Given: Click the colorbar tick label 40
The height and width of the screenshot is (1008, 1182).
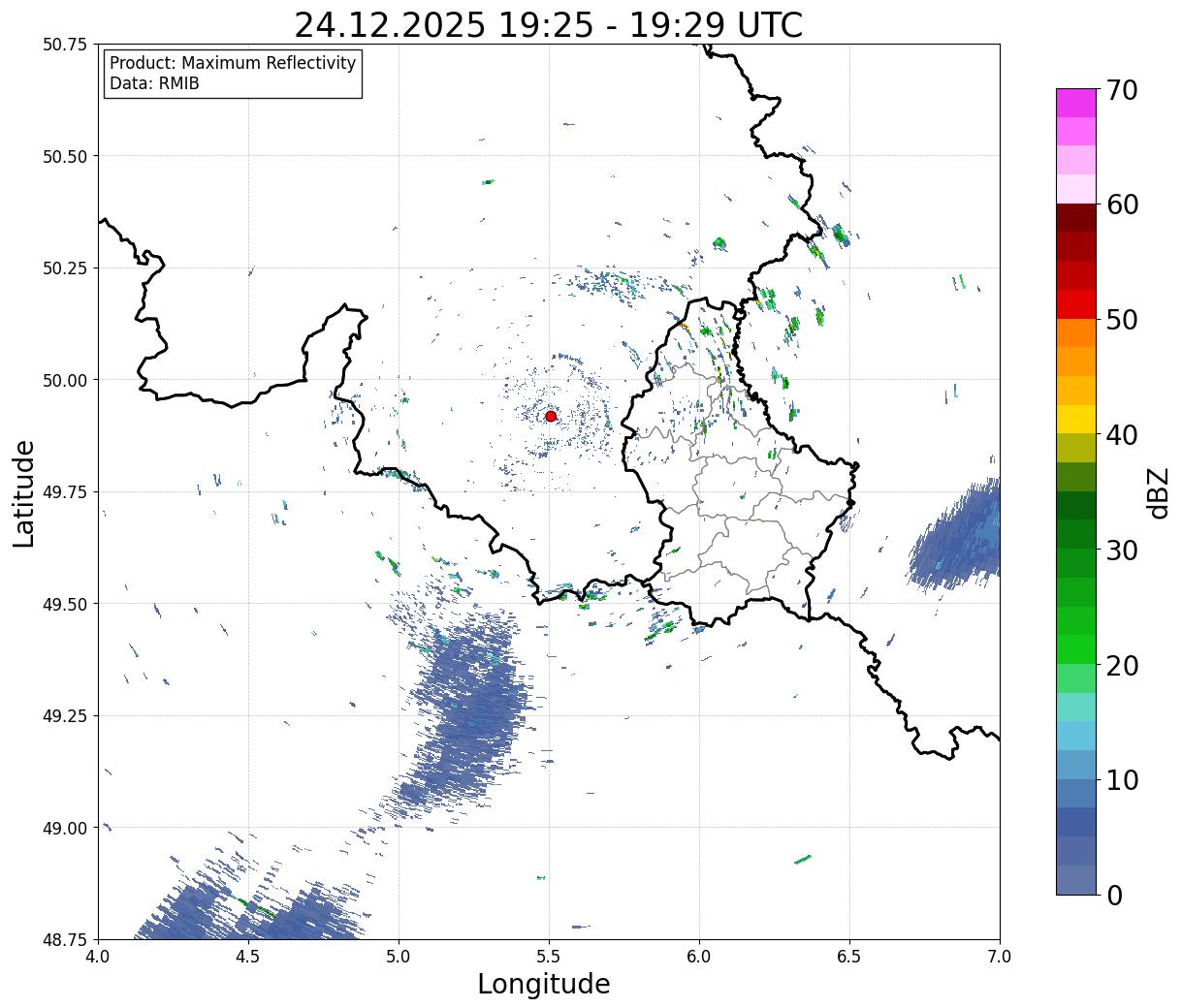Looking at the screenshot, I should point(1122,435).
